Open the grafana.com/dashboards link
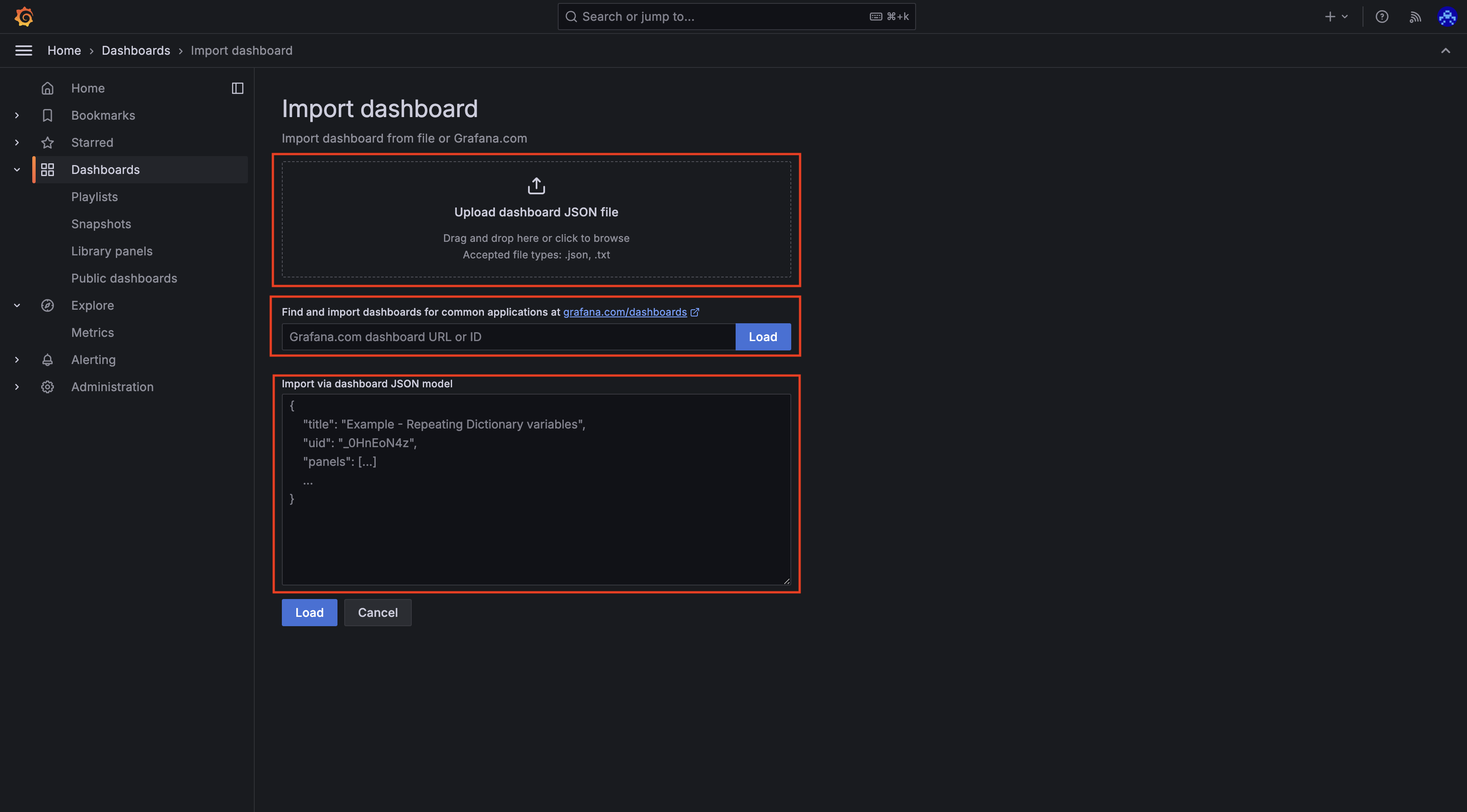 (625, 312)
